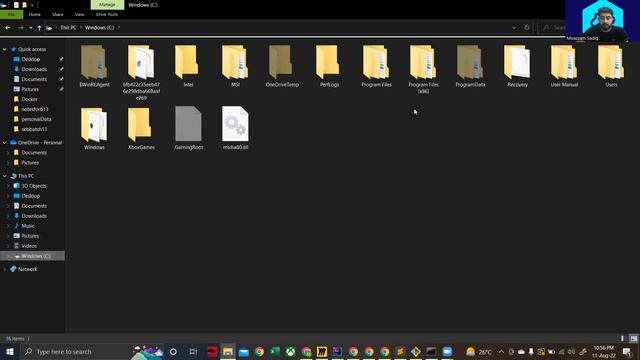Show hidden system tray icons
Image resolution: width=640 pixels, height=360 pixels.
[x=501, y=351]
